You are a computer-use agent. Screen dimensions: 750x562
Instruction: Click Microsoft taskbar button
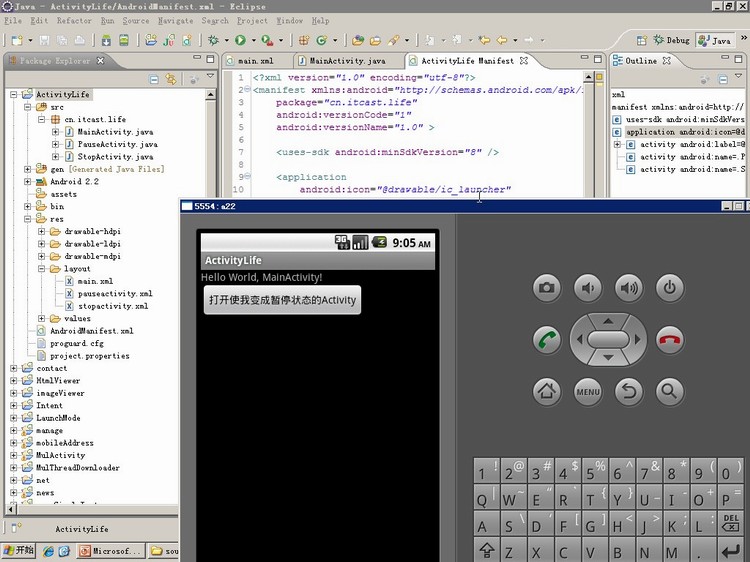pos(110,551)
